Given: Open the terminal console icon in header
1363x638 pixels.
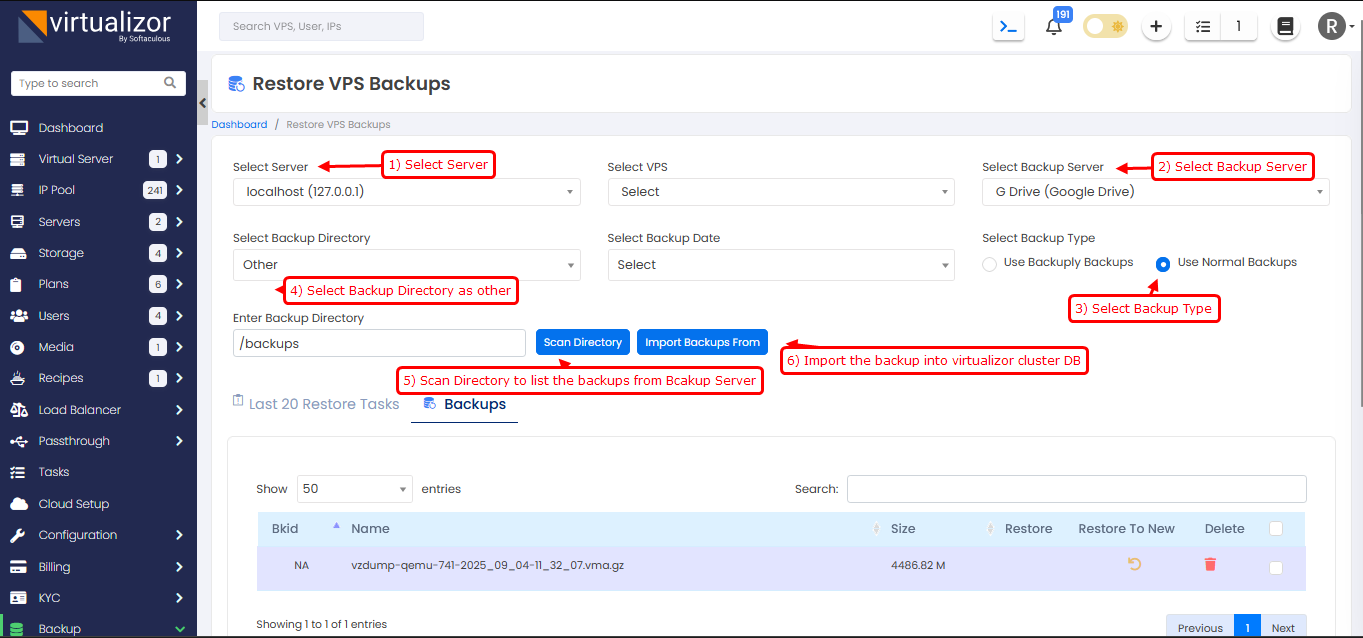Looking at the screenshot, I should click(1008, 27).
